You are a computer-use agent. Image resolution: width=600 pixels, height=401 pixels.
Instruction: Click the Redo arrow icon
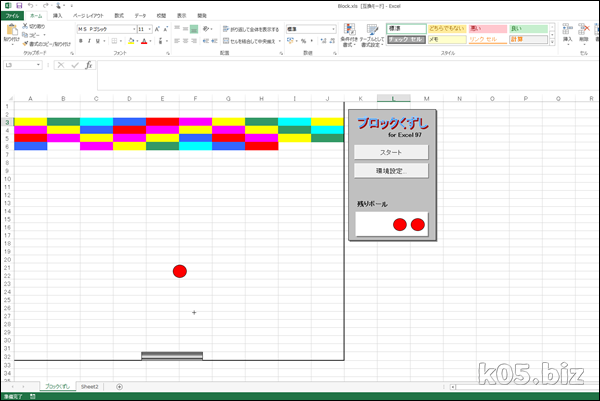click(x=46, y=6)
